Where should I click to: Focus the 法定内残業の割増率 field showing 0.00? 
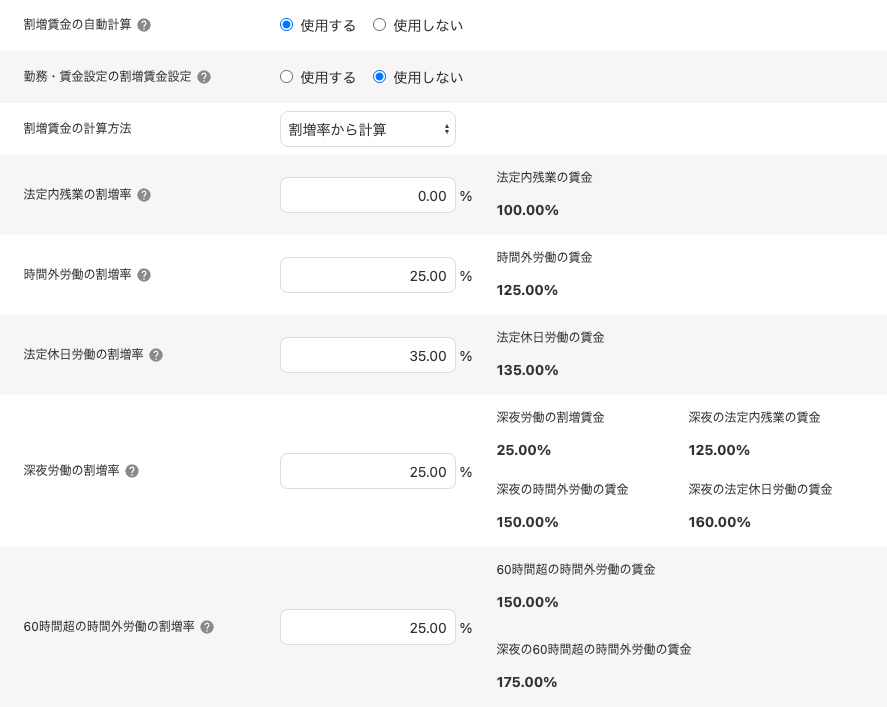point(368,195)
